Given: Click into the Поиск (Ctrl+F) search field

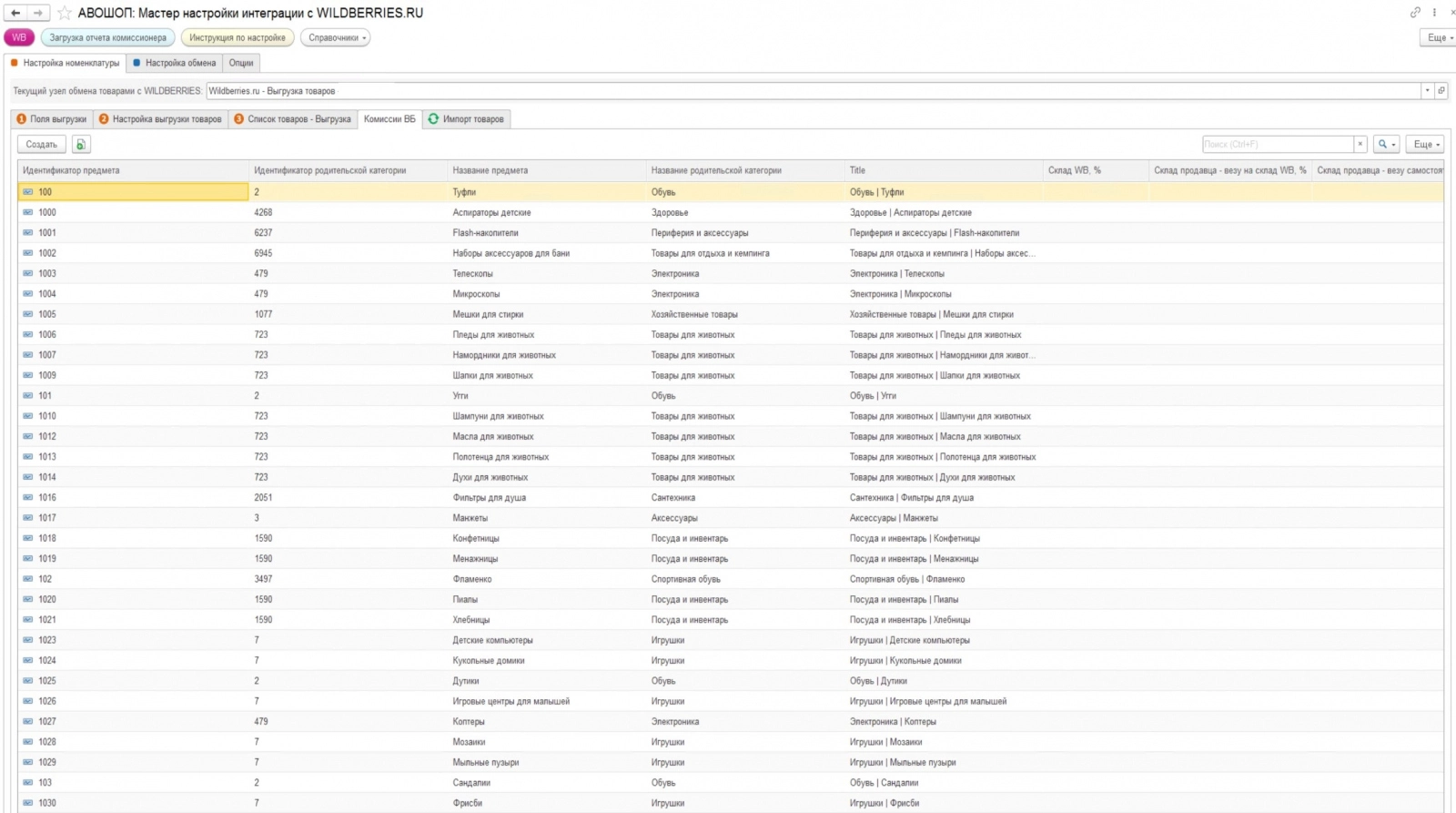Looking at the screenshot, I should 1278,144.
